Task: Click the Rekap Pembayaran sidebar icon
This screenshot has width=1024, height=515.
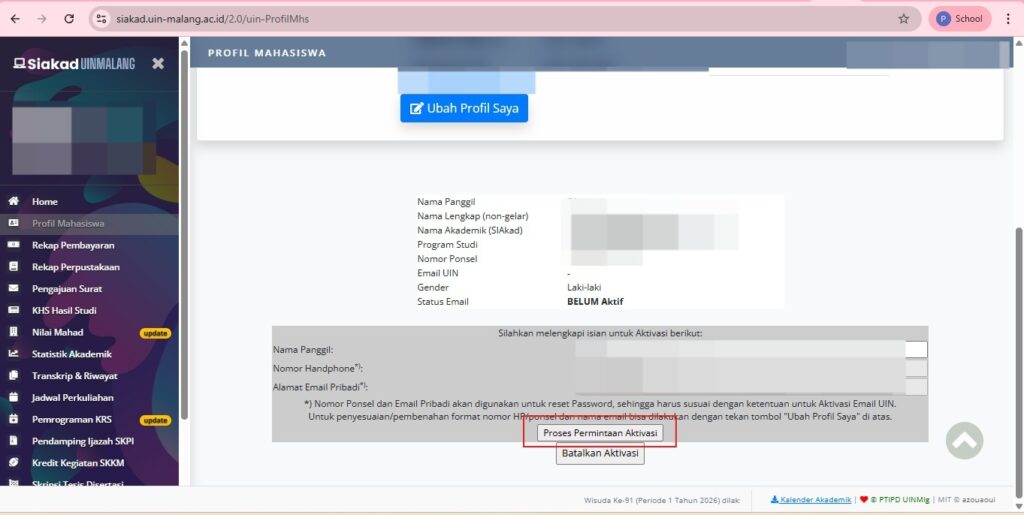Action: tap(14, 245)
